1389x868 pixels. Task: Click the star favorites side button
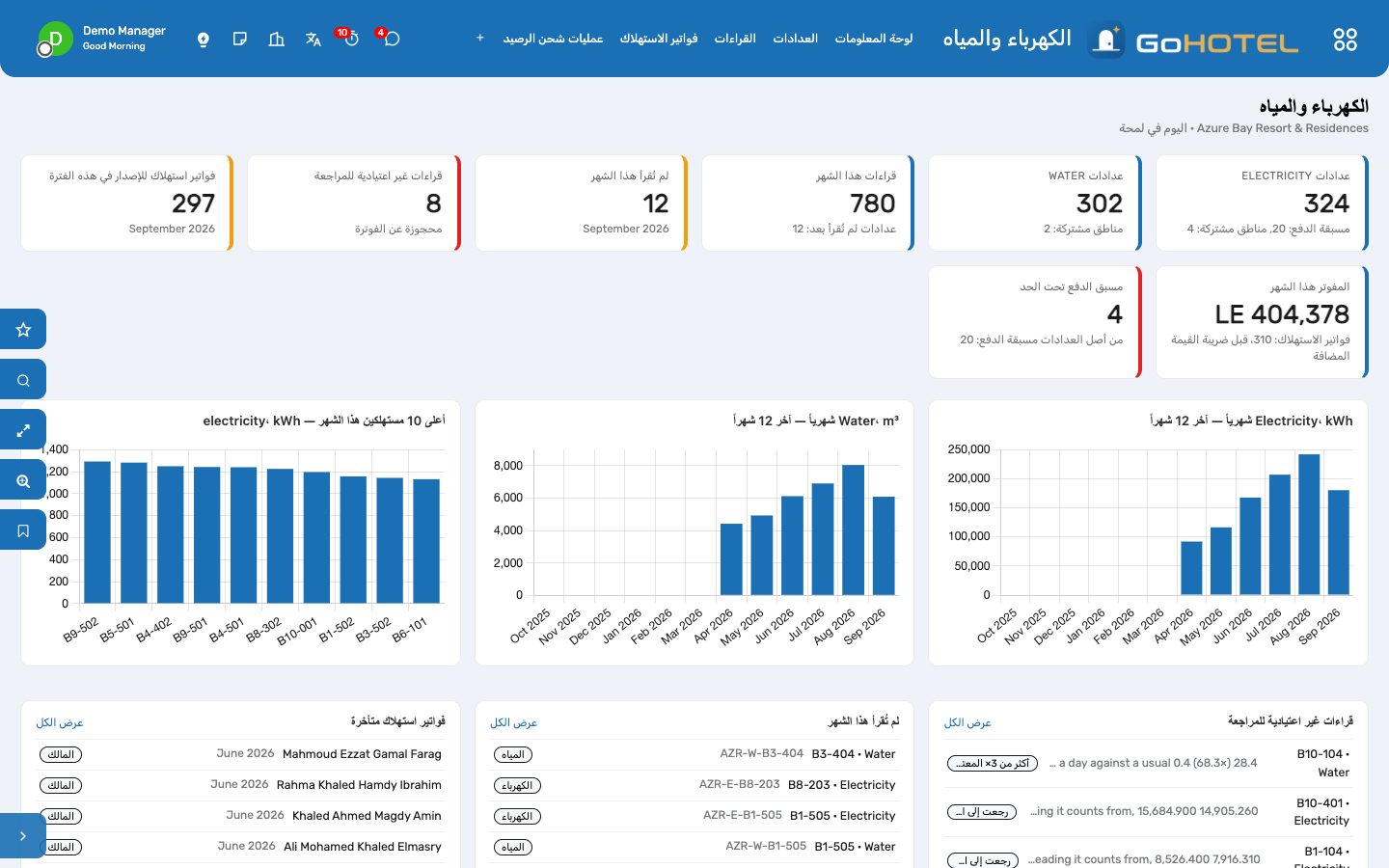click(x=23, y=330)
